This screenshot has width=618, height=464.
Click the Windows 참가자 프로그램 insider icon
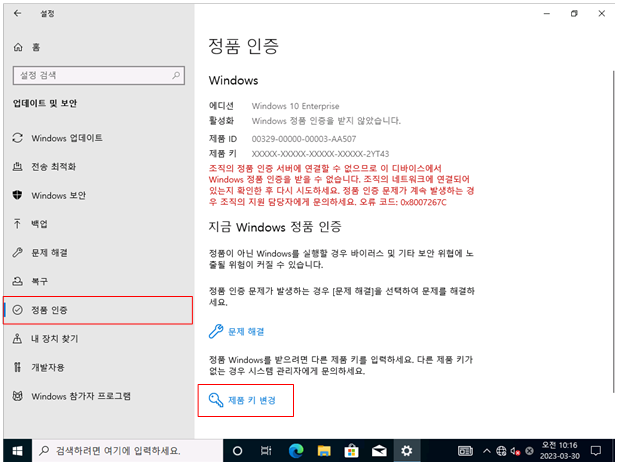[x=17, y=396]
